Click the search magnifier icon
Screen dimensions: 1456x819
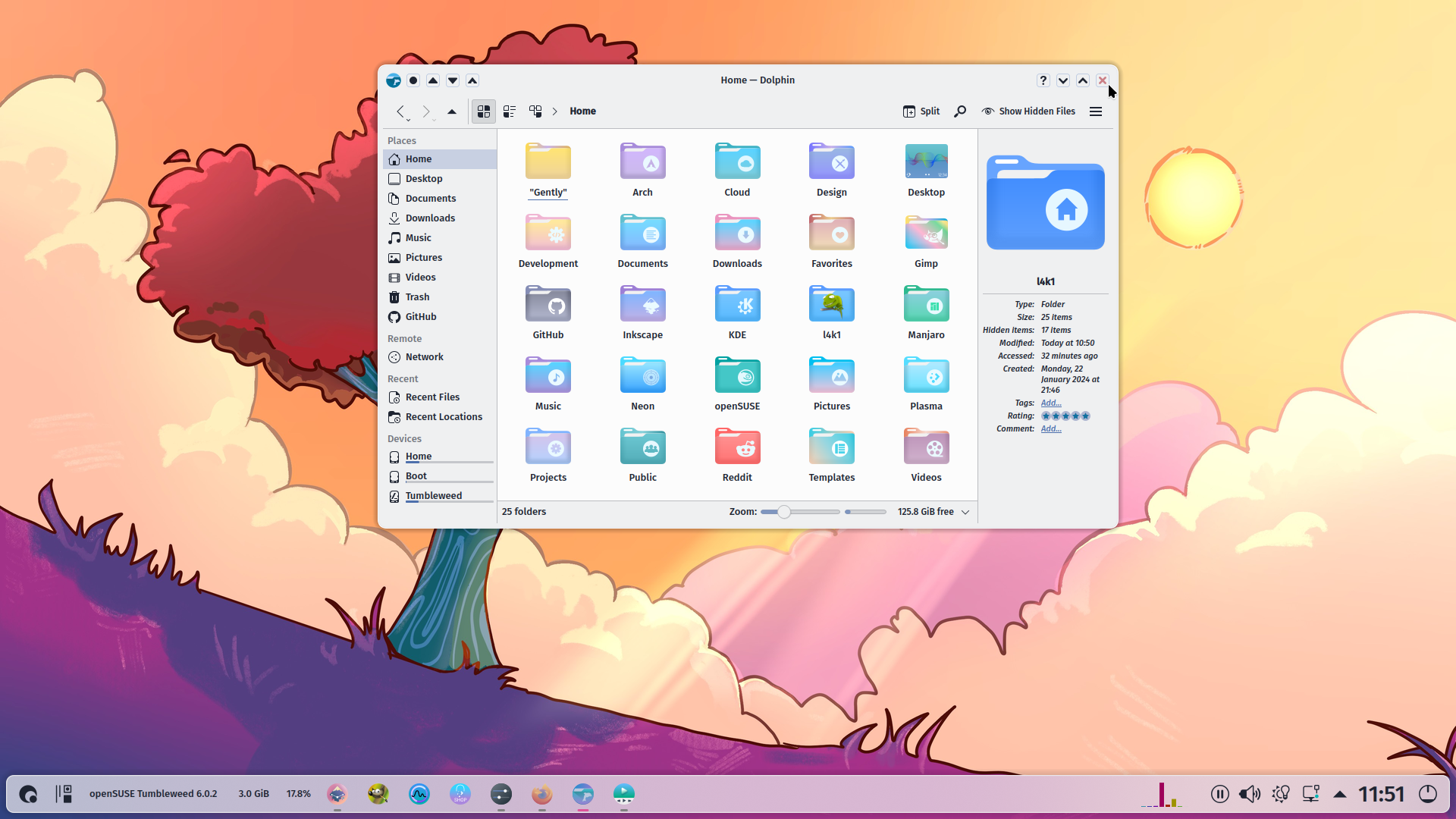[960, 111]
